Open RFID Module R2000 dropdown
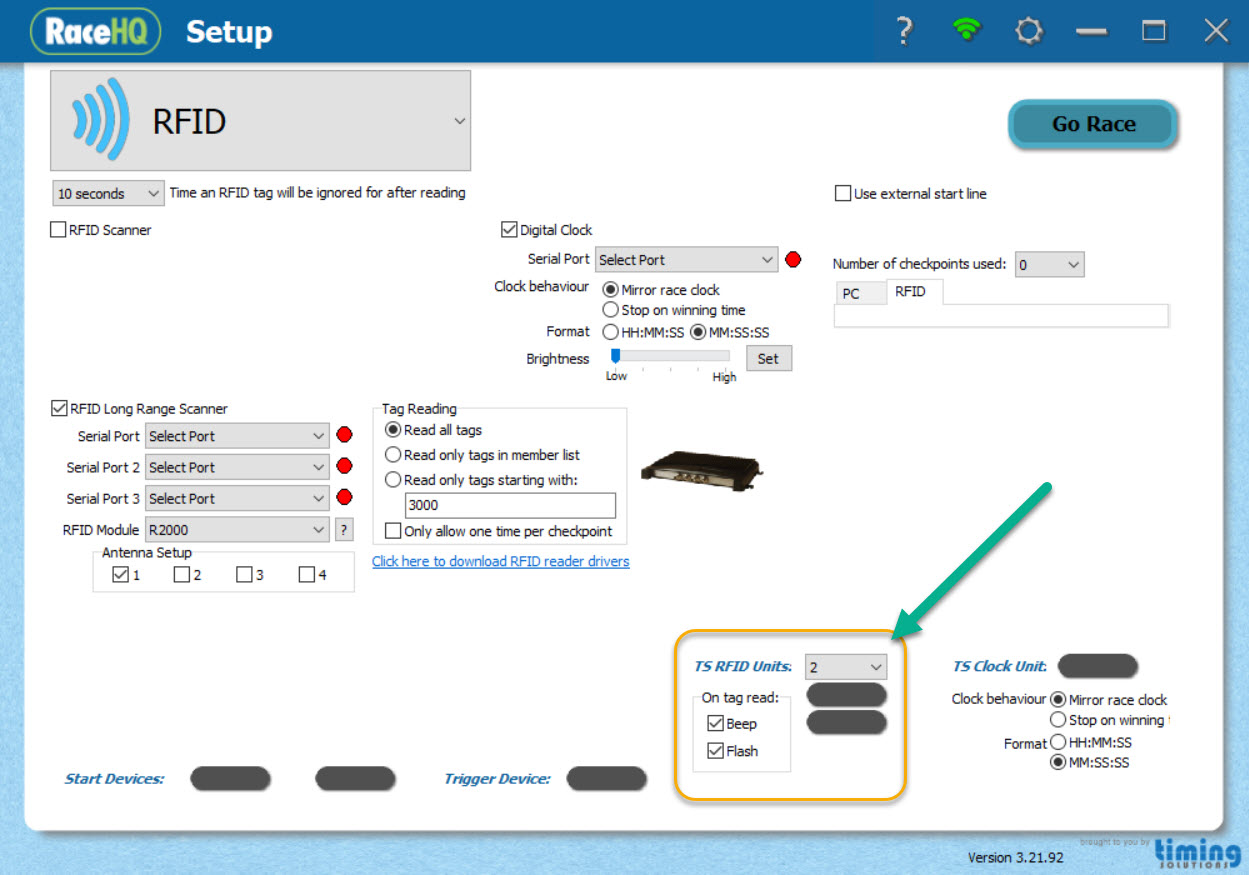 pyautogui.click(x=237, y=530)
